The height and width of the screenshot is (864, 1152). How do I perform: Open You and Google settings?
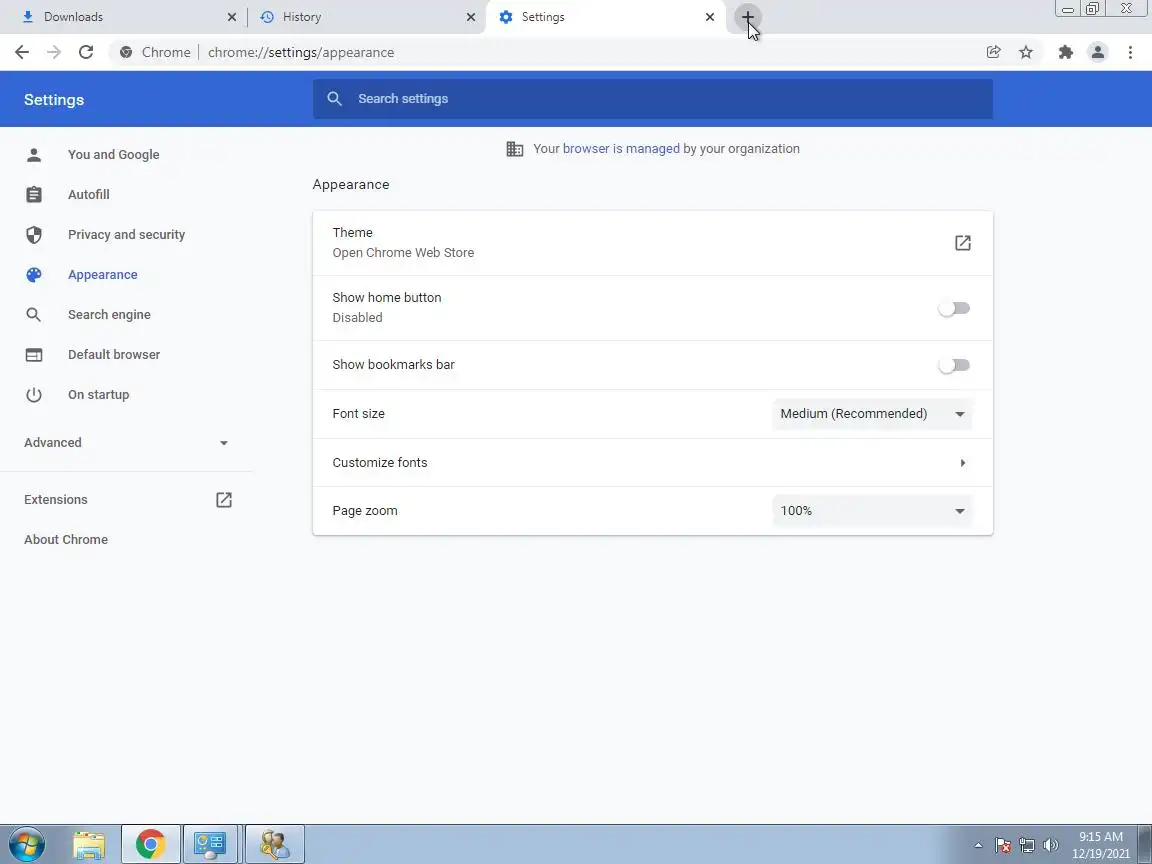coord(113,154)
